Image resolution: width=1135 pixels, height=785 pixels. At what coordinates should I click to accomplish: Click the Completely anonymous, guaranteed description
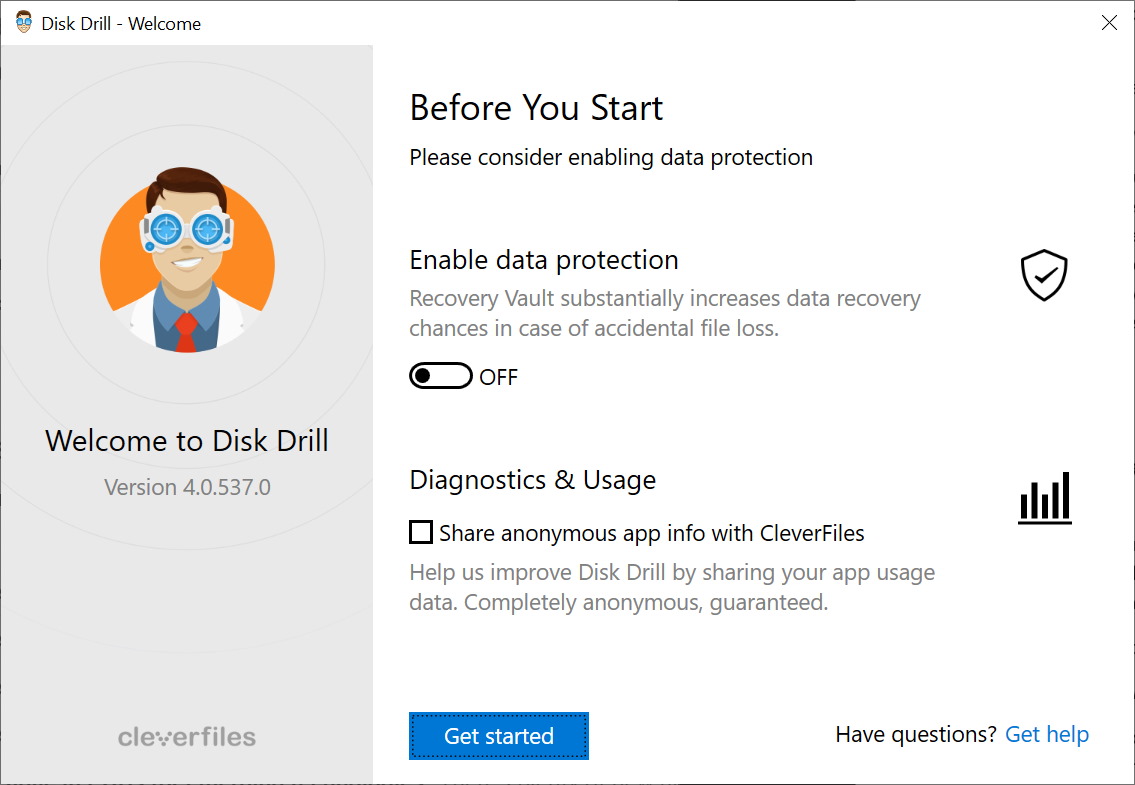[672, 587]
